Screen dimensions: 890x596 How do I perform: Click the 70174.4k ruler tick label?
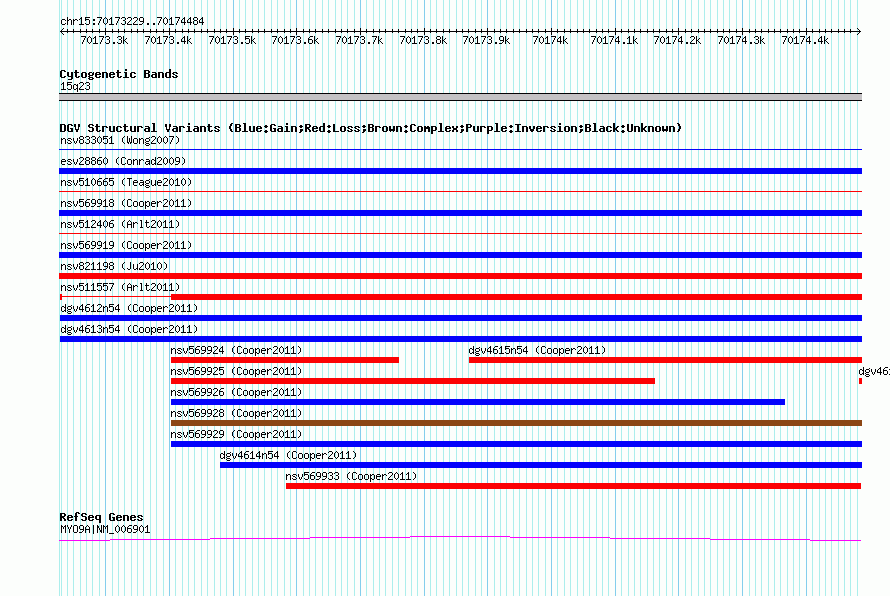click(805, 40)
